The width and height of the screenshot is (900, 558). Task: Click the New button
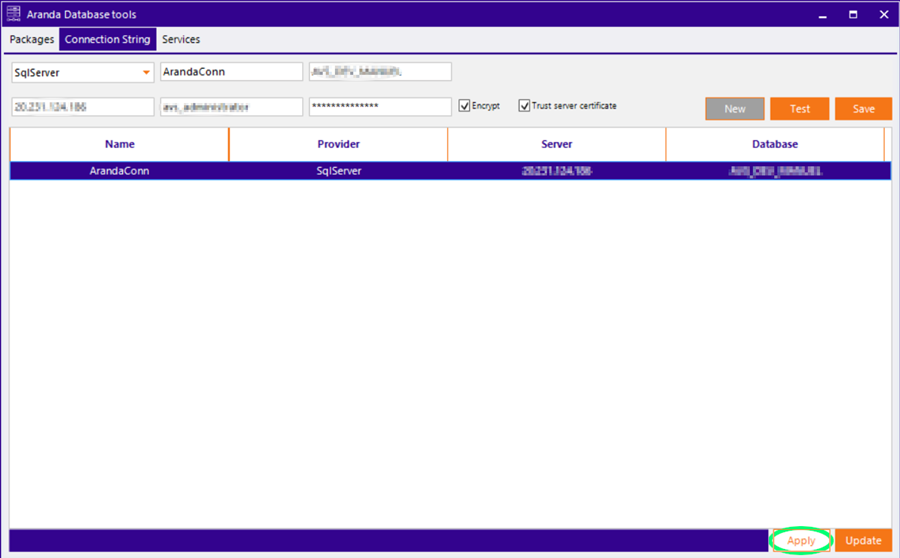[735, 108]
